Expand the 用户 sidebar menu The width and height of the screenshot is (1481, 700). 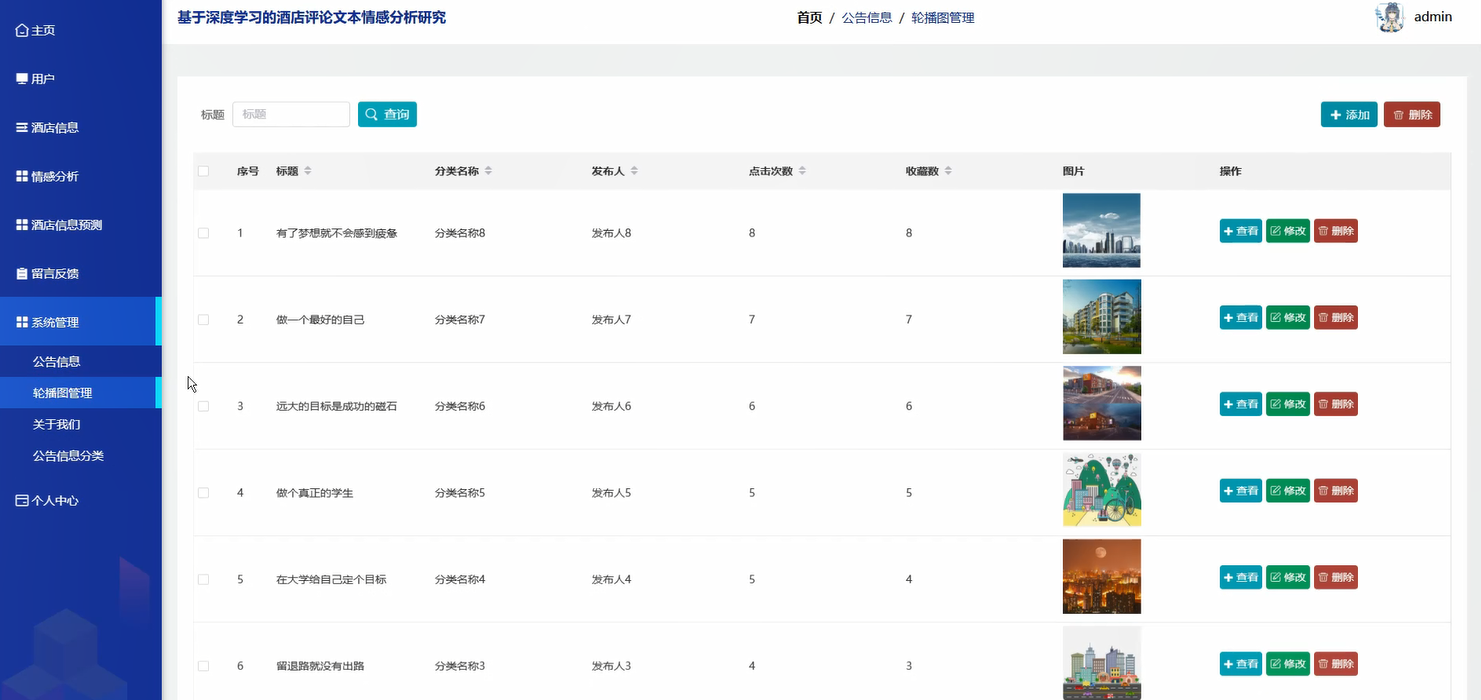(80, 79)
